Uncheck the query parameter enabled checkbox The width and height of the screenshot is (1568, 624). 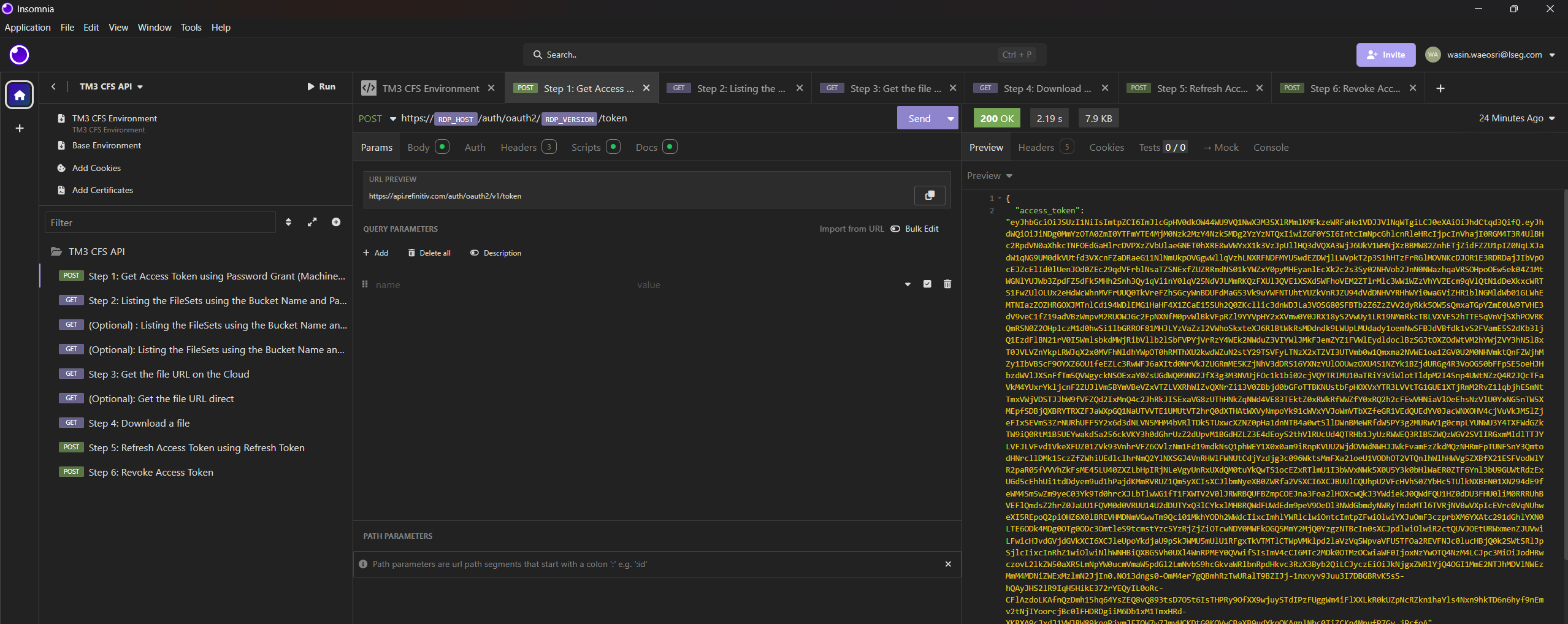pyautogui.click(x=927, y=284)
